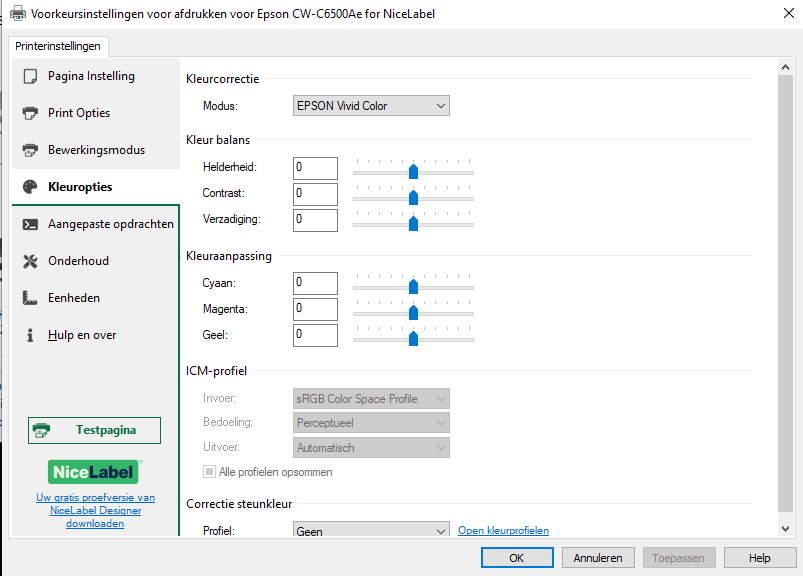803x576 pixels.
Task: Go to the Bewerkingsmodus section
Action: coord(96,150)
